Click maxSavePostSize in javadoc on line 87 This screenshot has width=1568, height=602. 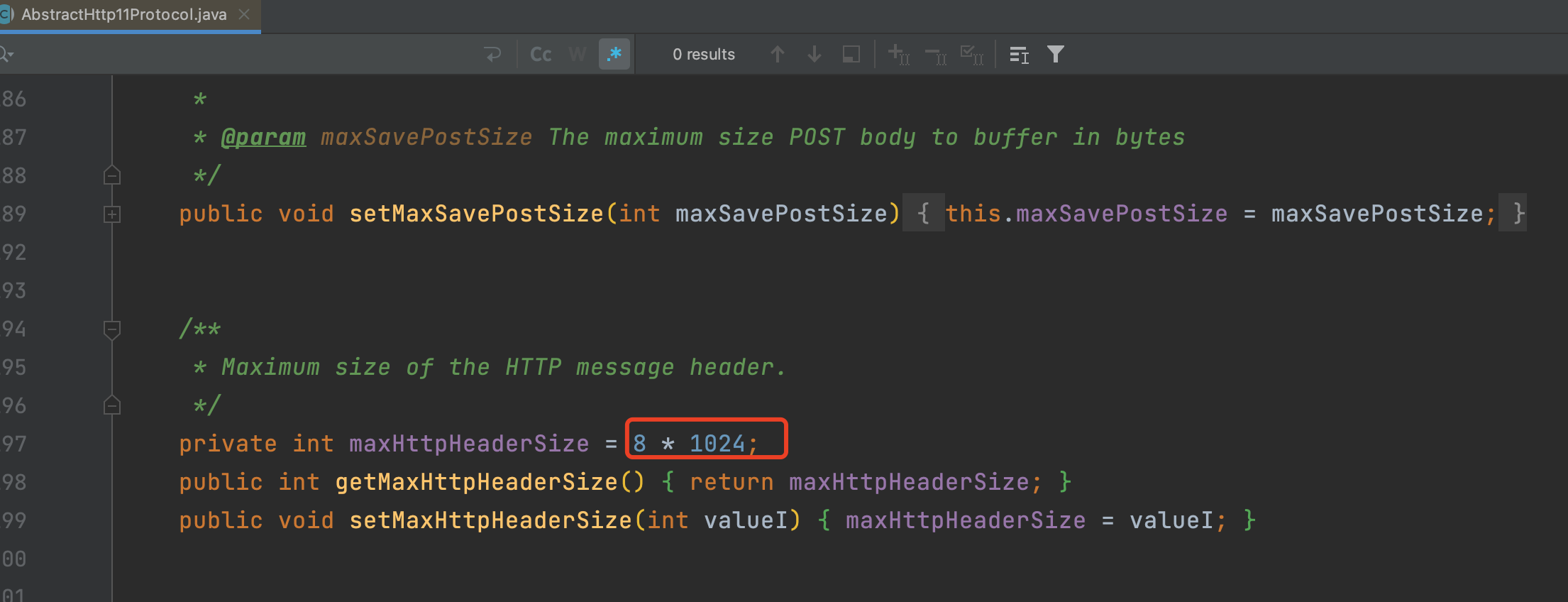click(x=426, y=137)
